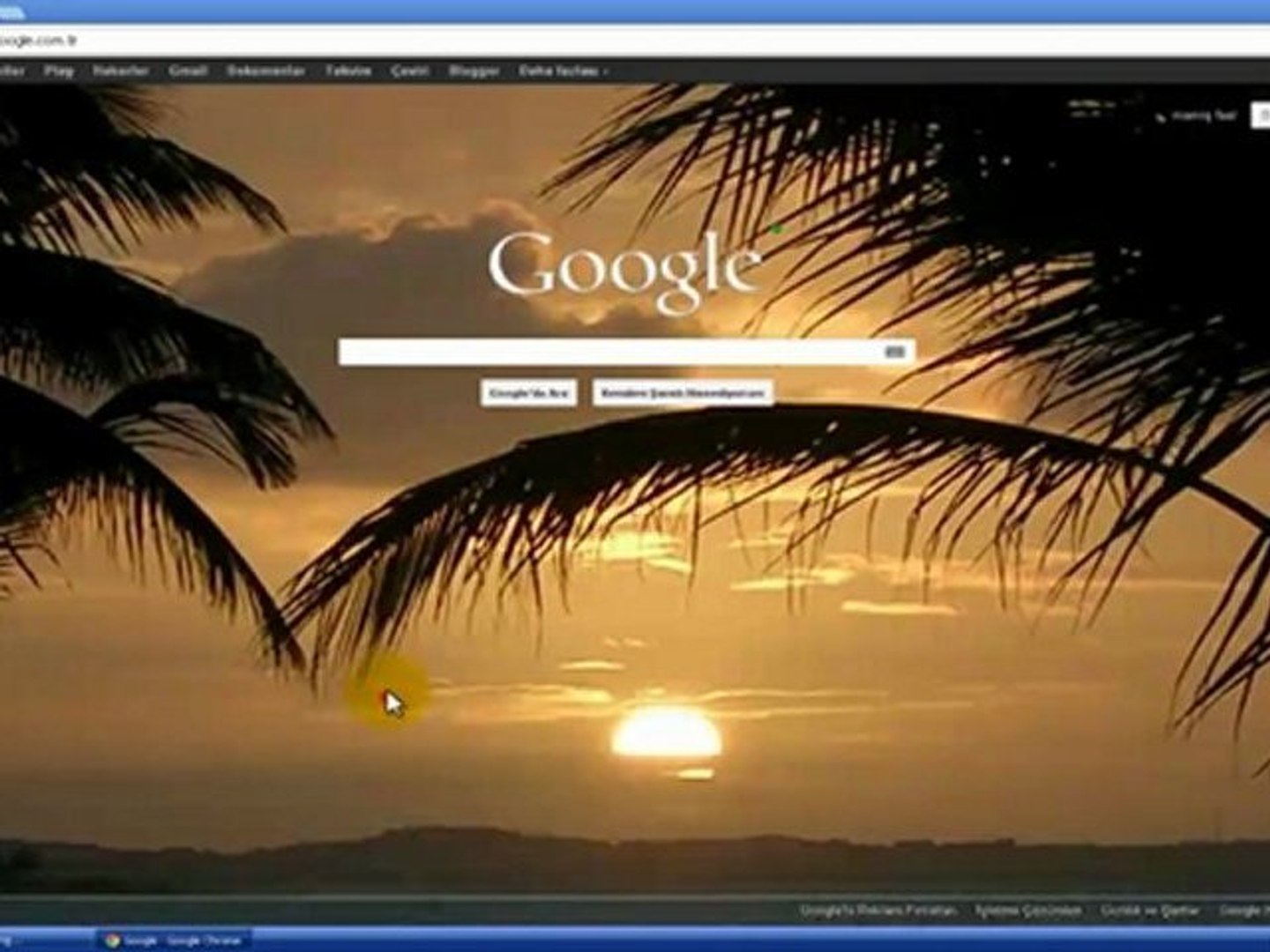Image resolution: width=1270 pixels, height=952 pixels.
Task: Open Gmail from the top Google bar
Action: pyautogui.click(x=188, y=71)
